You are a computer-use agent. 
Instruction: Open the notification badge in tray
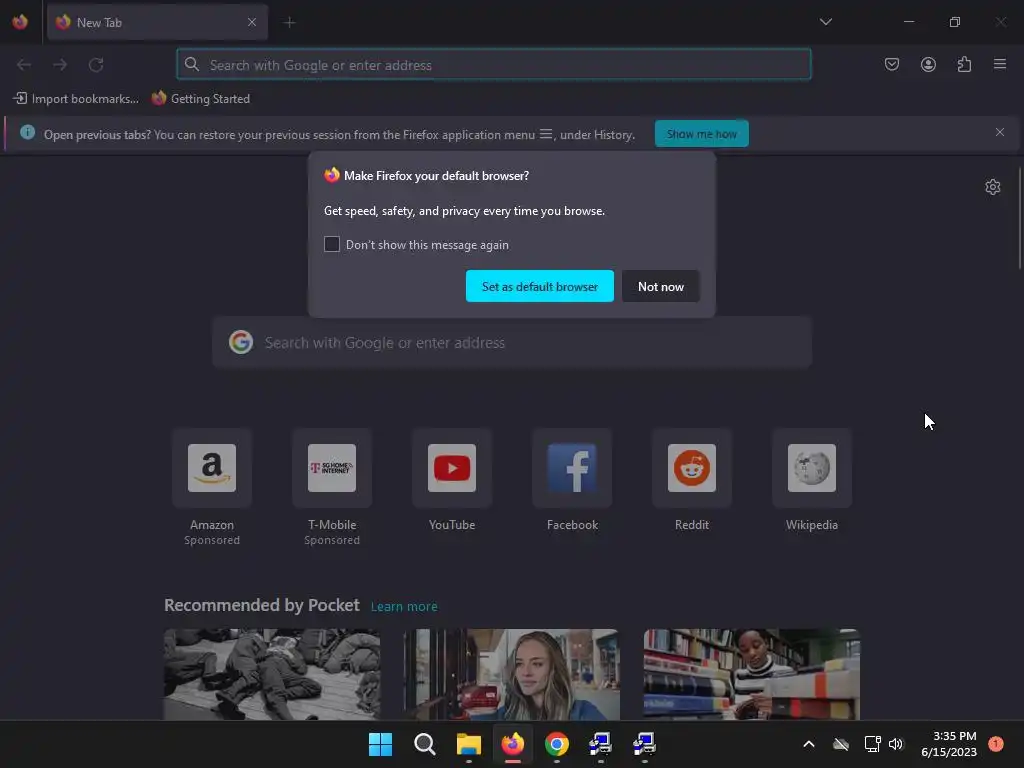pyautogui.click(x=996, y=743)
